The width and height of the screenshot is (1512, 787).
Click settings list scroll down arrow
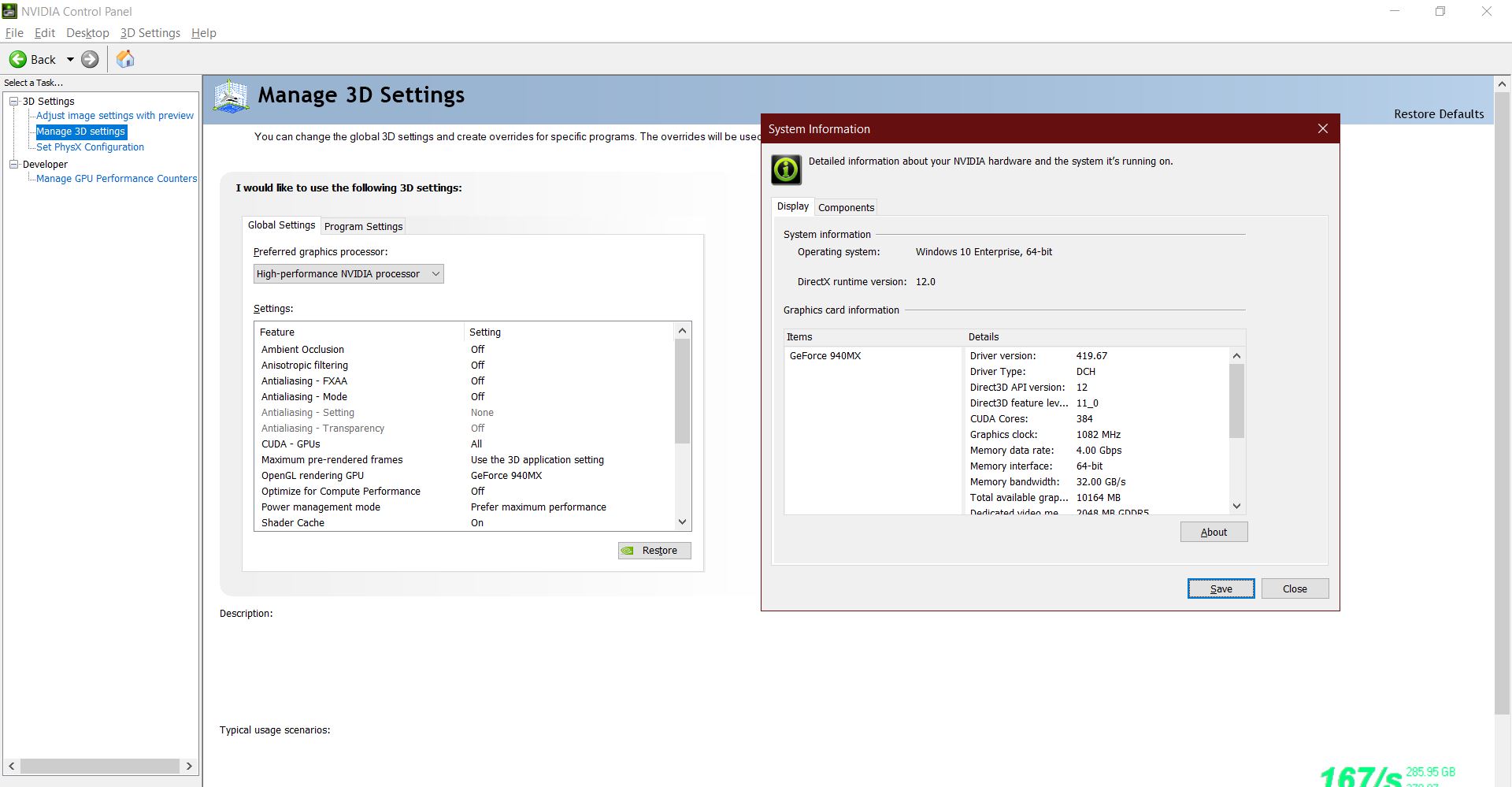(x=683, y=522)
